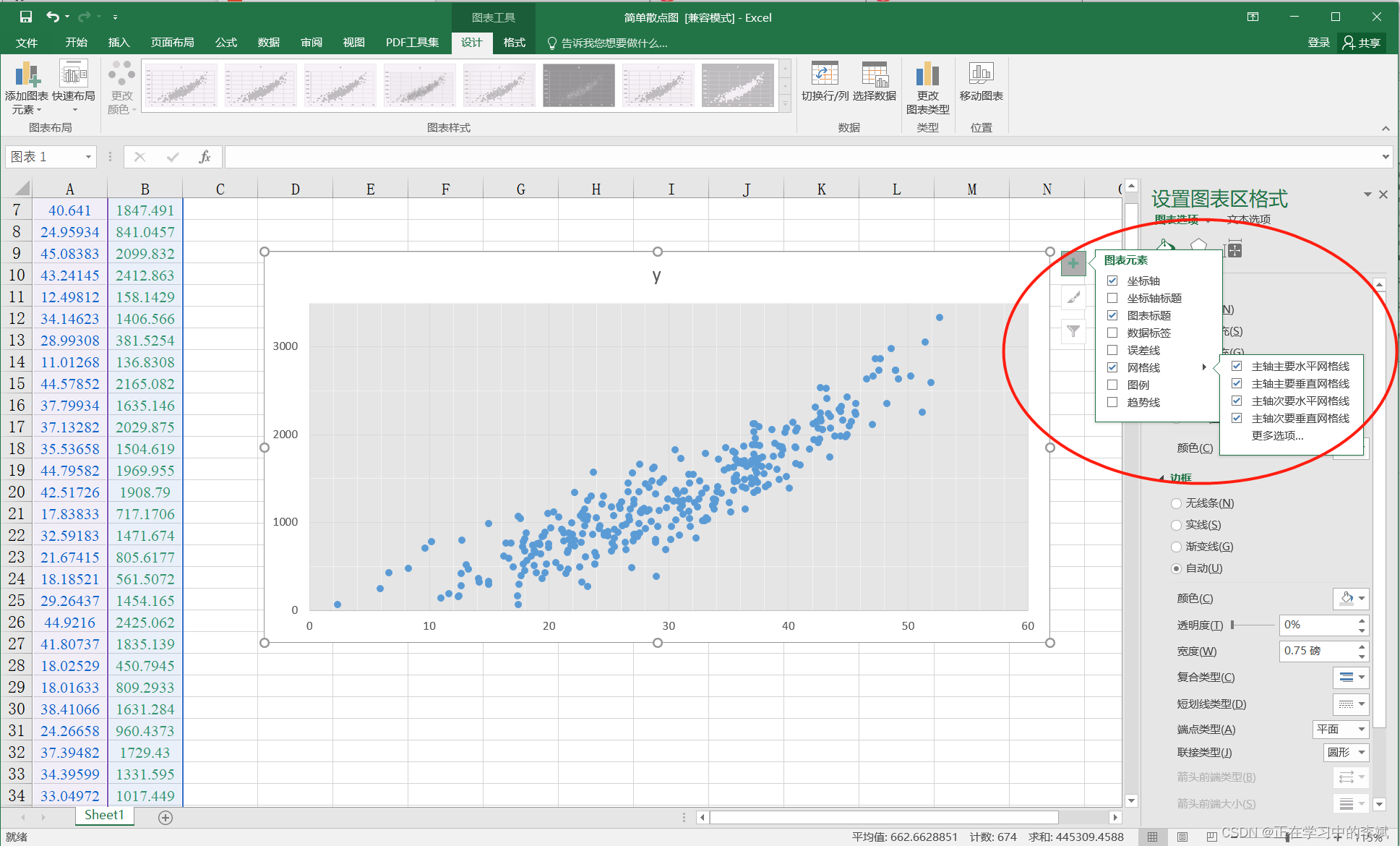
Task: Open the Text Options (文本选项) tab
Action: point(1248,219)
